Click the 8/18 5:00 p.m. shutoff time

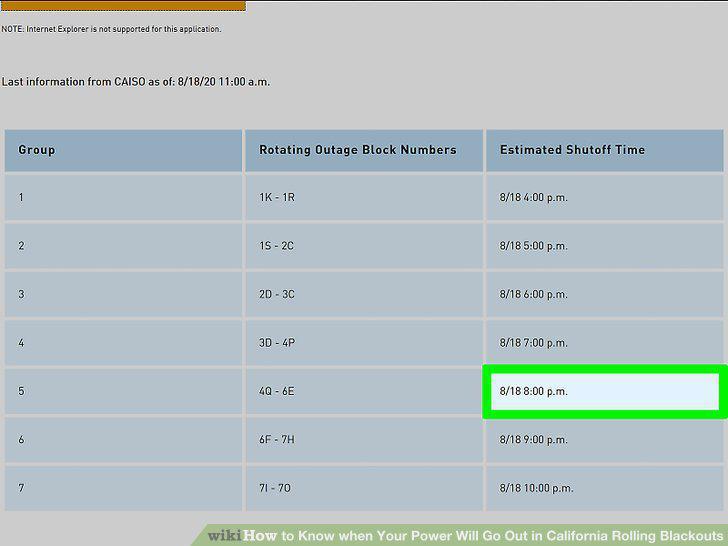pos(605,246)
